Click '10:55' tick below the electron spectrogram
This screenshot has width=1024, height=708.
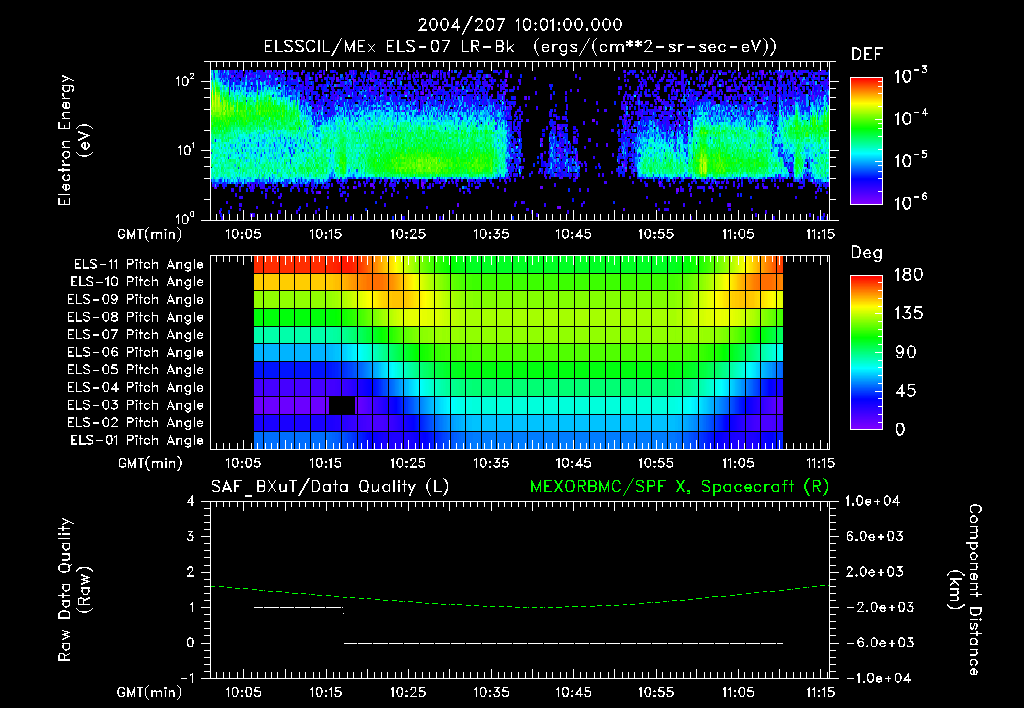click(x=656, y=234)
